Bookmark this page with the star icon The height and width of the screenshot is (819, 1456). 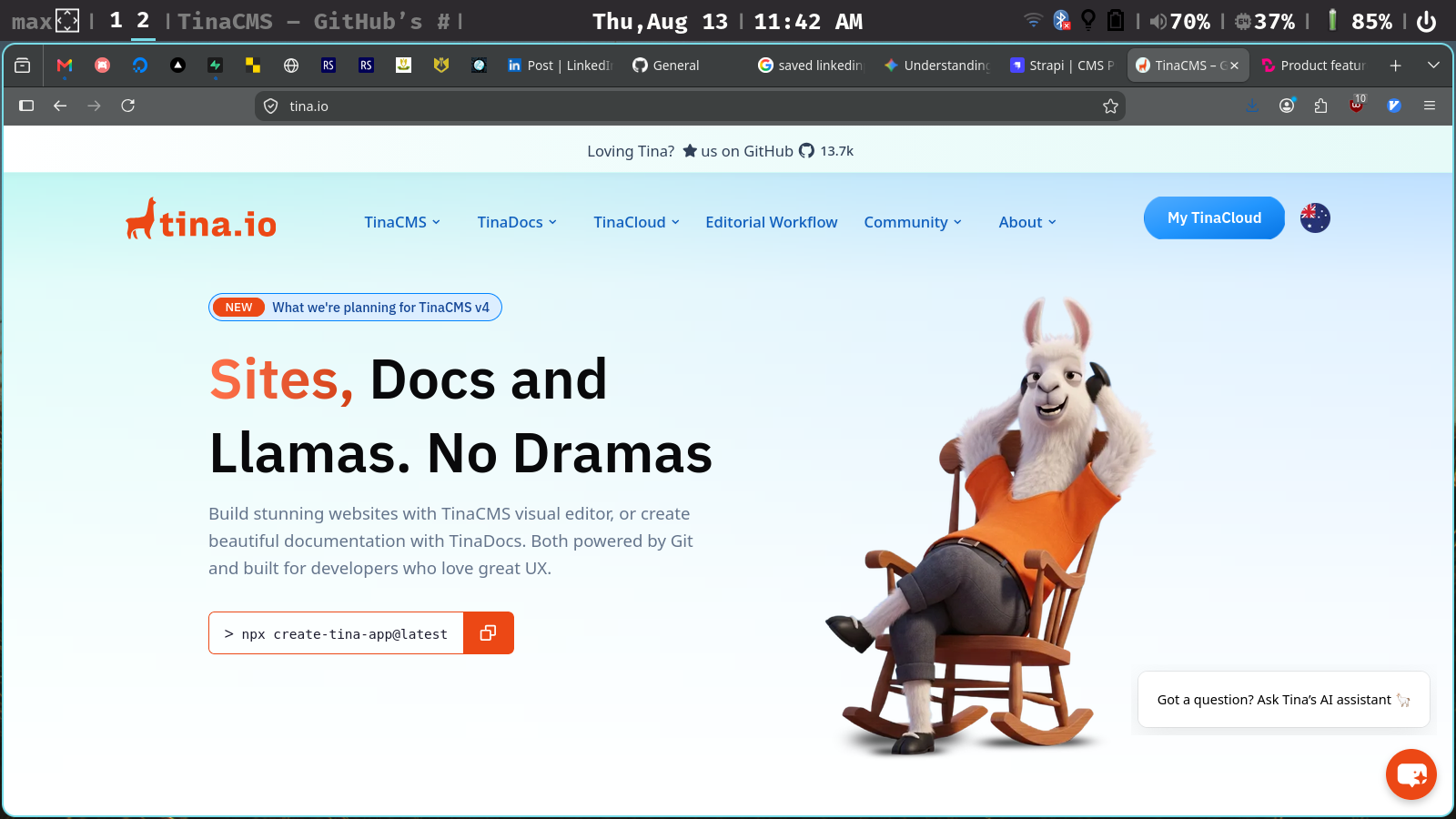point(1110,106)
